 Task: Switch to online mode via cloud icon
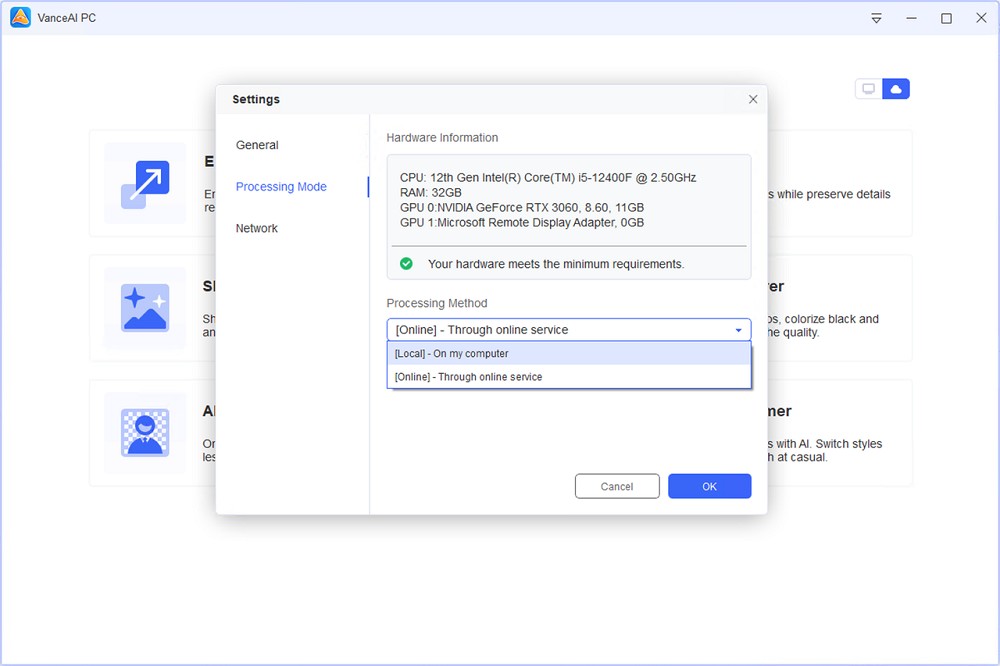click(x=896, y=89)
